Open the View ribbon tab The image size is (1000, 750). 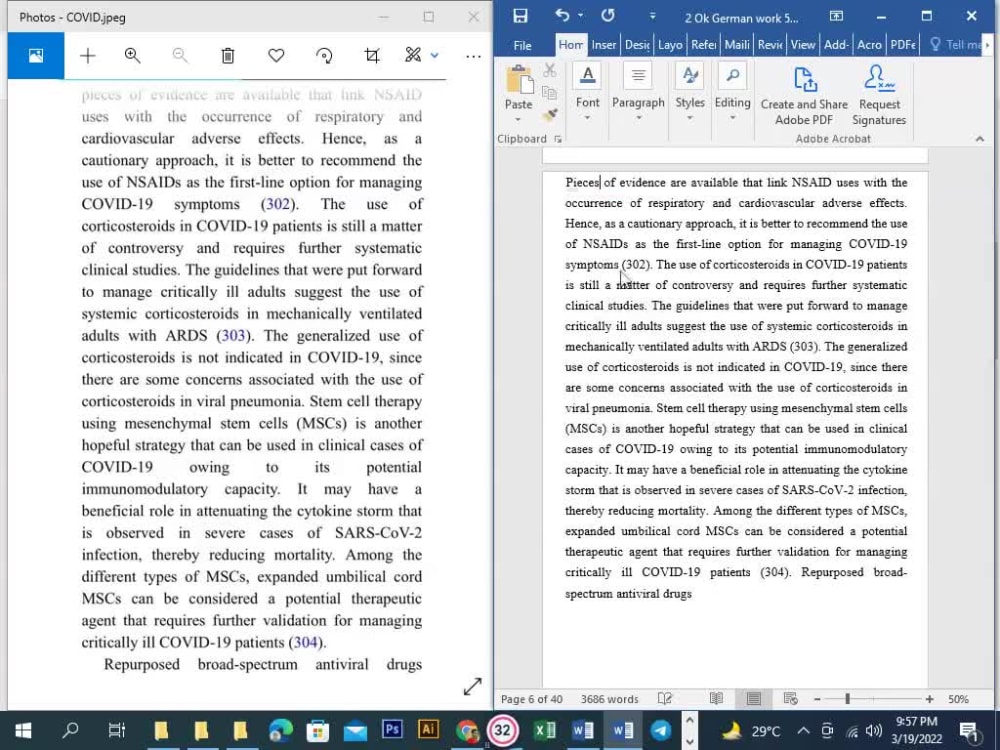[802, 45]
